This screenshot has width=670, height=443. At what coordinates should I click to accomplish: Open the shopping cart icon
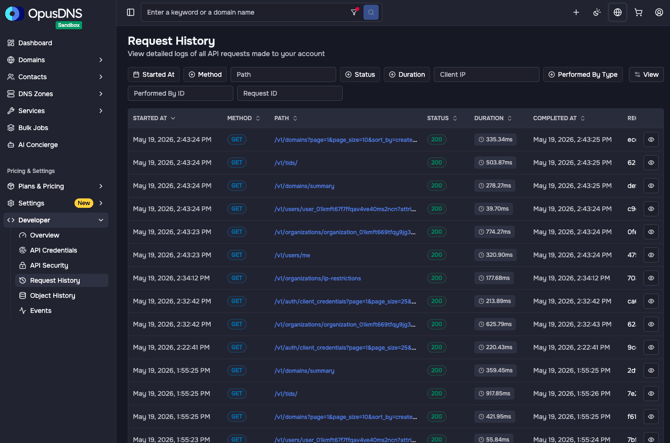click(638, 12)
